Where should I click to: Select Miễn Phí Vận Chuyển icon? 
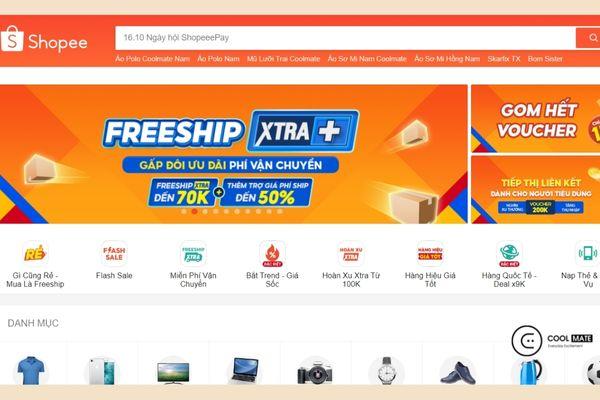coord(193,253)
